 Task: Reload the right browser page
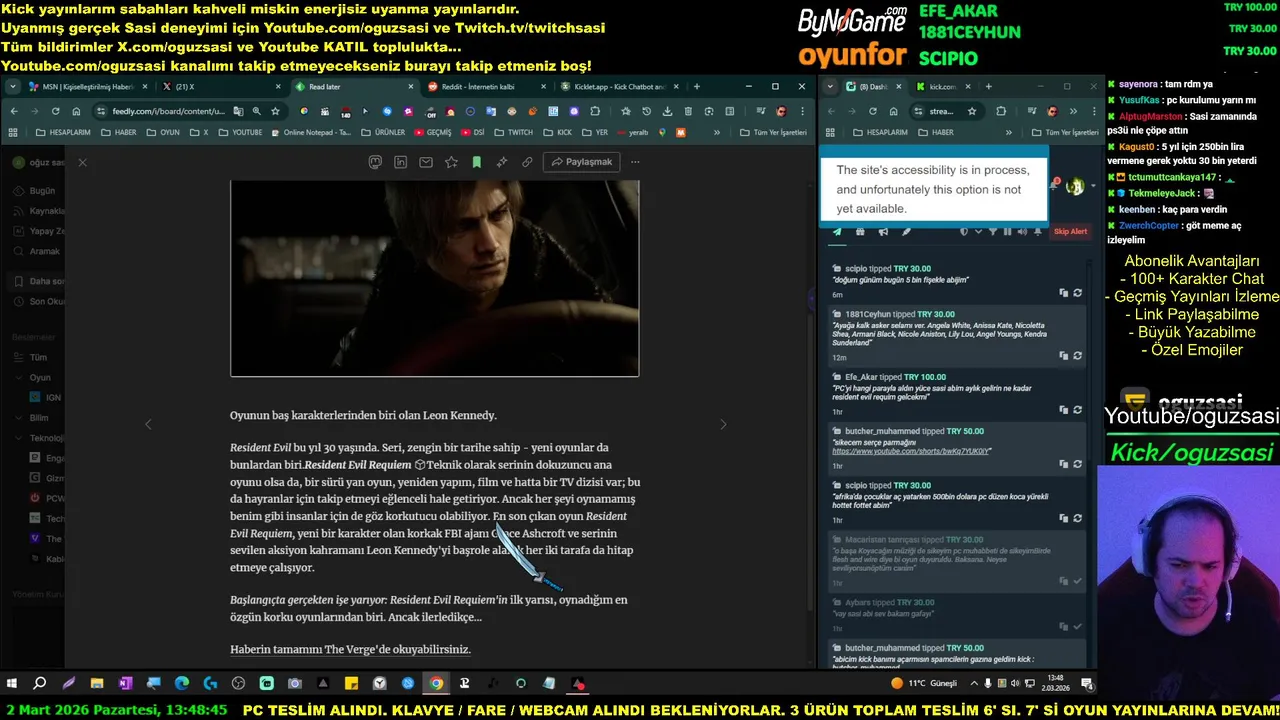pos(871,111)
